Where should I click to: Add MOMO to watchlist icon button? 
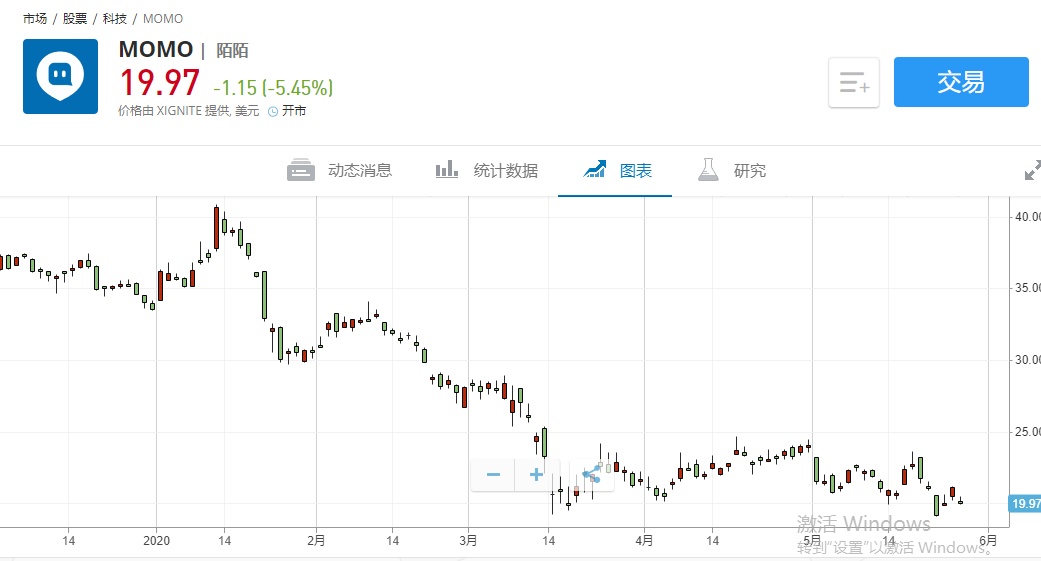853,83
